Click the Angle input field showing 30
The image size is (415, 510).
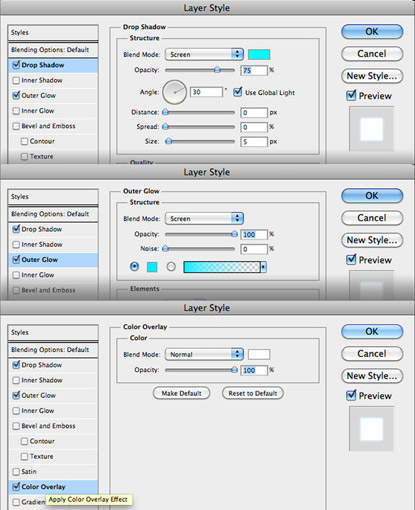pos(206,92)
